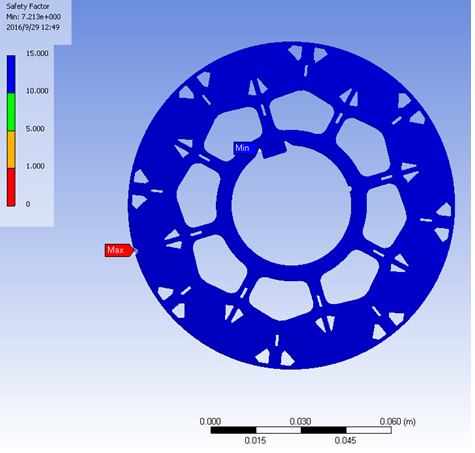Viewport: 475px width, 453px height.
Task: Click the 0.060 (m) scale label
Action: (397, 422)
